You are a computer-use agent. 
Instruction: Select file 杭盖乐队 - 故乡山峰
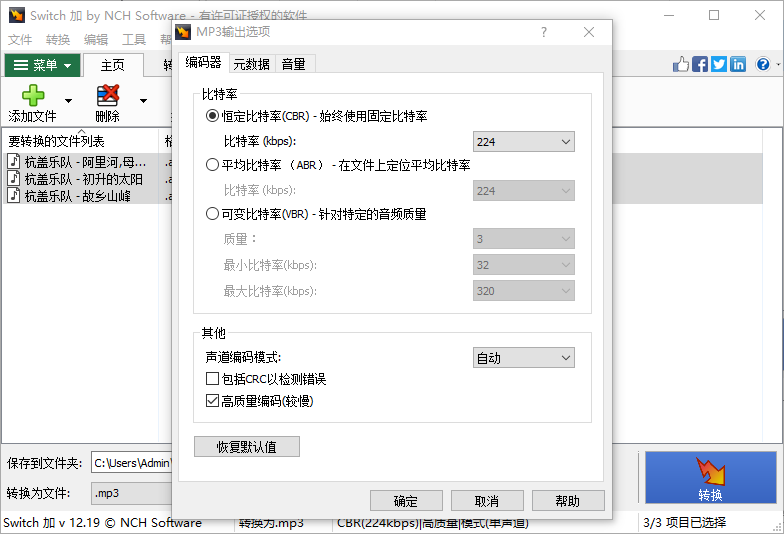click(x=78, y=196)
